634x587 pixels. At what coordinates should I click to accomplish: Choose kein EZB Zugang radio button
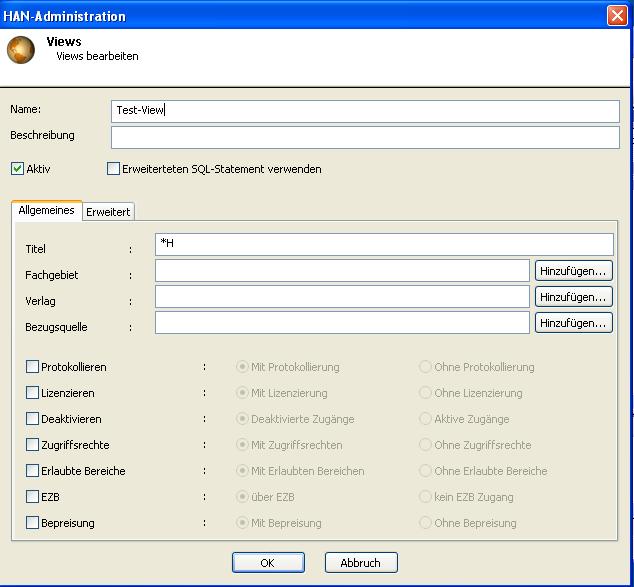pos(425,496)
